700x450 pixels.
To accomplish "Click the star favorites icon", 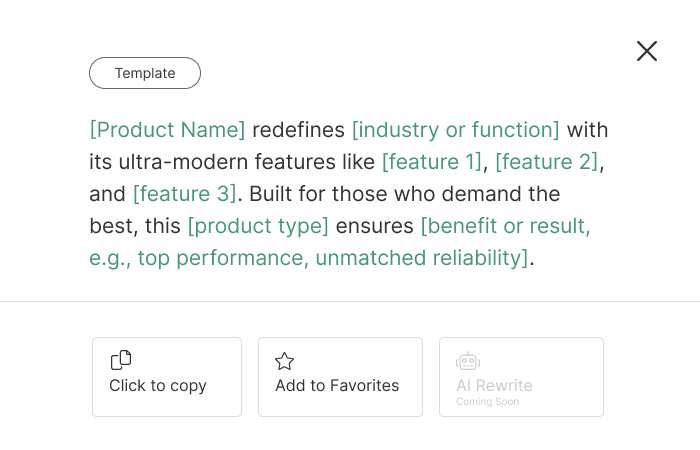I will point(285,361).
